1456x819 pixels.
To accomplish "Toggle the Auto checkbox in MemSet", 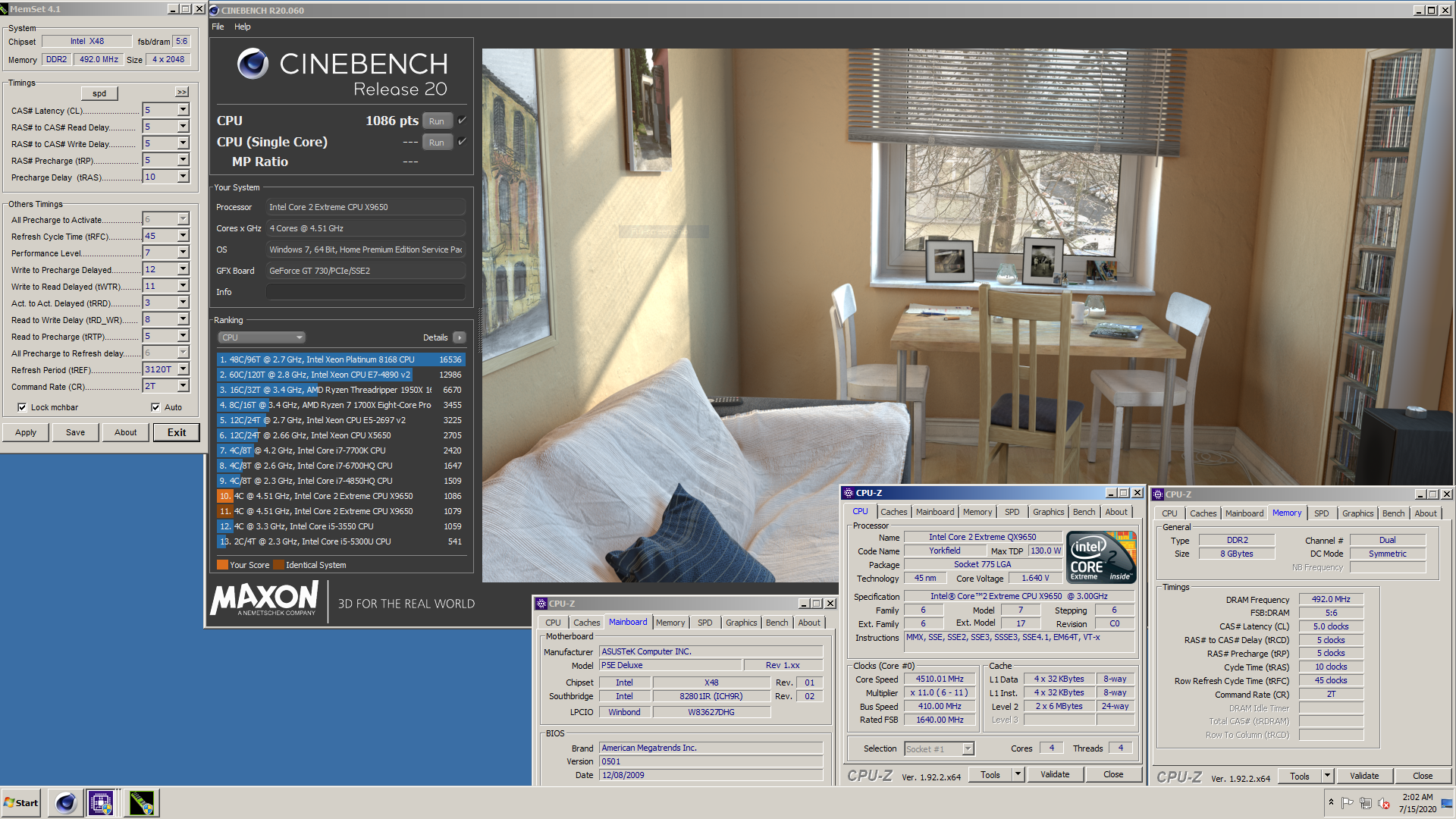I will click(x=155, y=407).
